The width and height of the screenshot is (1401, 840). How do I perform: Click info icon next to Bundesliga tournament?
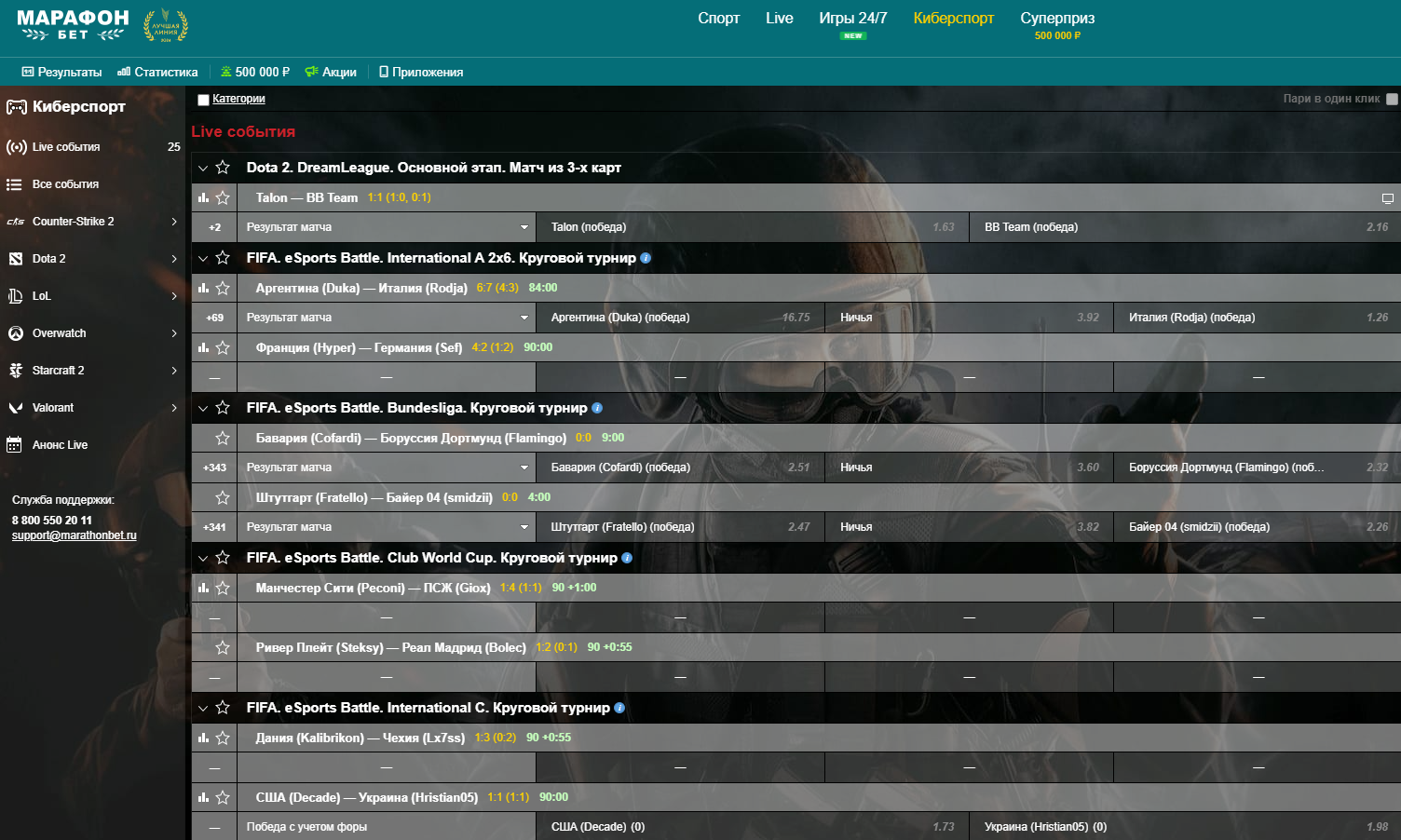click(597, 408)
